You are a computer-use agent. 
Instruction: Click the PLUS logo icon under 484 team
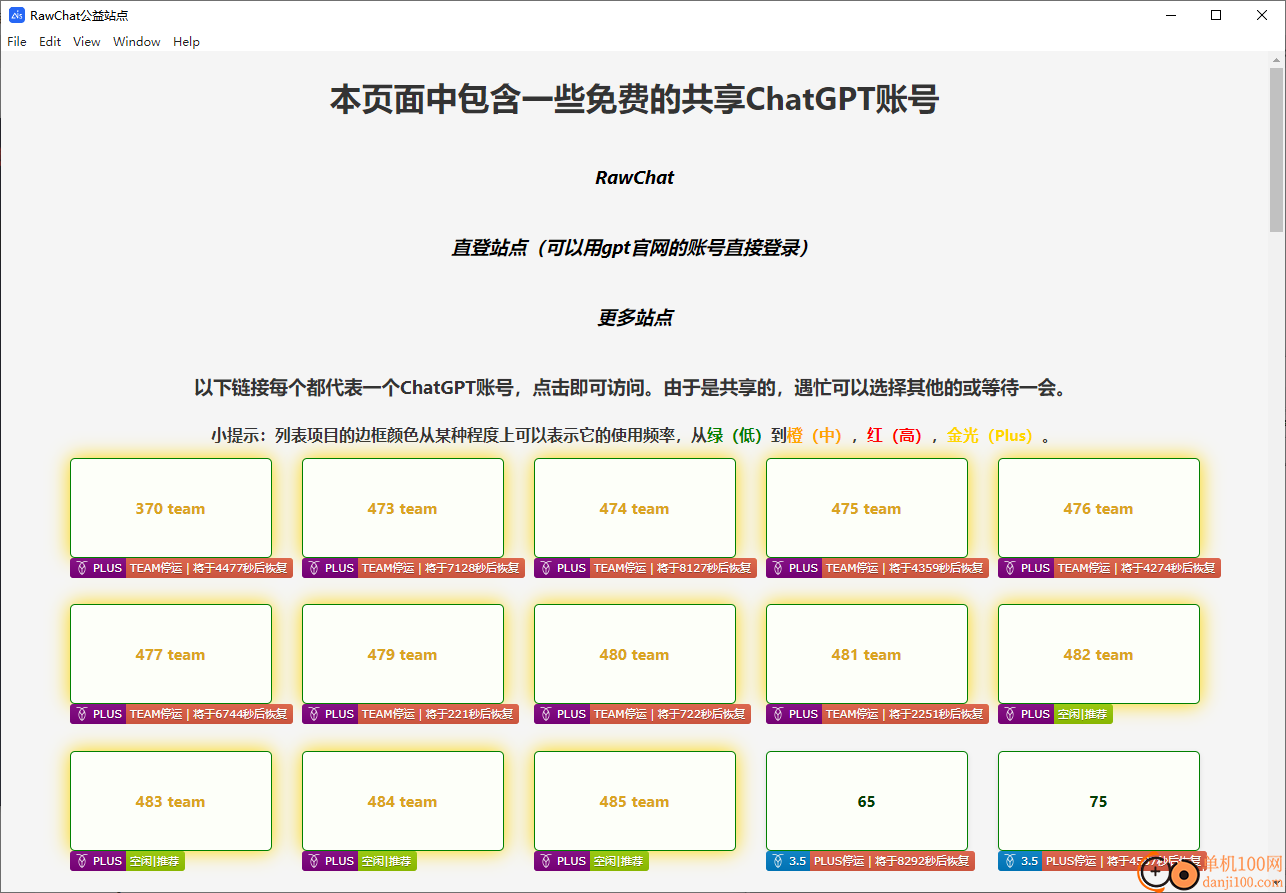coord(314,861)
